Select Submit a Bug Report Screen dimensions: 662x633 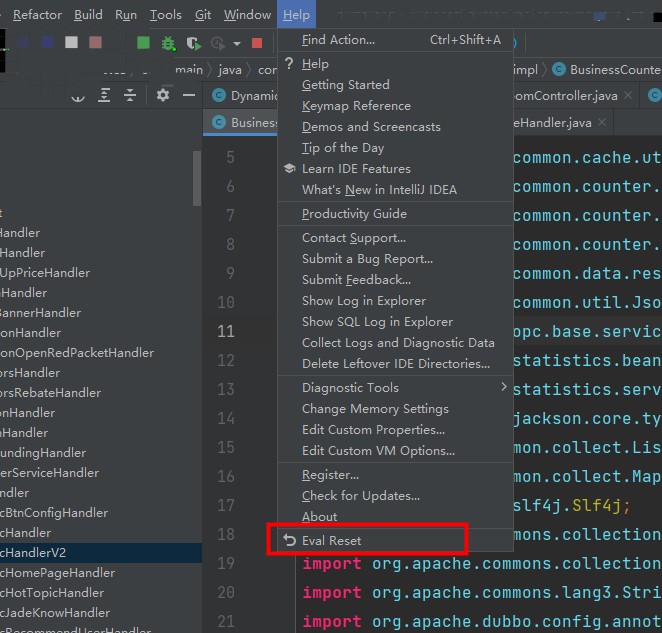[395, 258]
